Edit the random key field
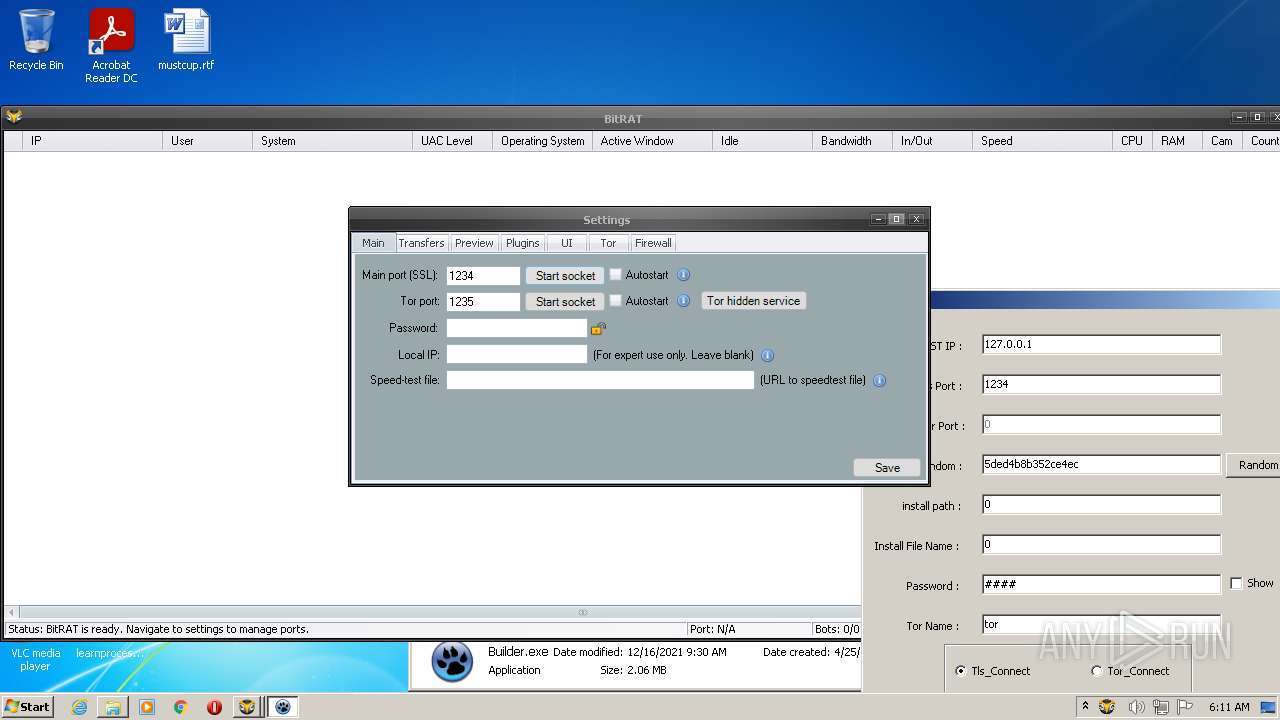The width and height of the screenshot is (1280, 720). (1101, 464)
